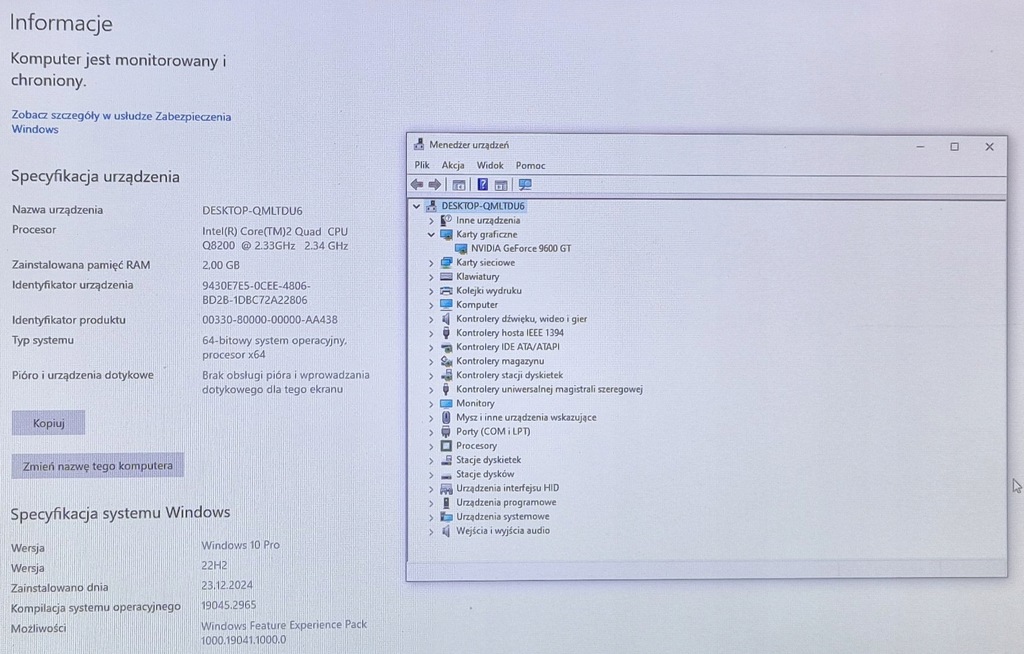Image resolution: width=1024 pixels, height=654 pixels.
Task: Click the chip icon for Procesory
Action: point(446,446)
